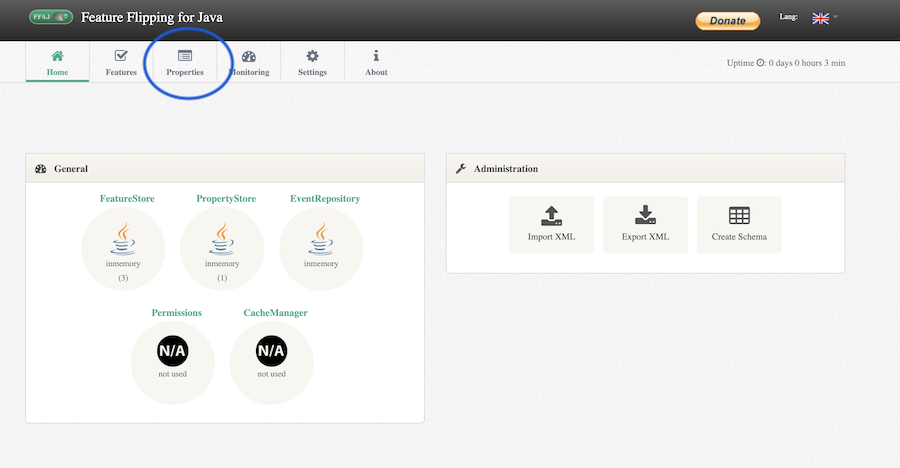Click the Donate button
This screenshot has width=900, height=468.
click(727, 20)
